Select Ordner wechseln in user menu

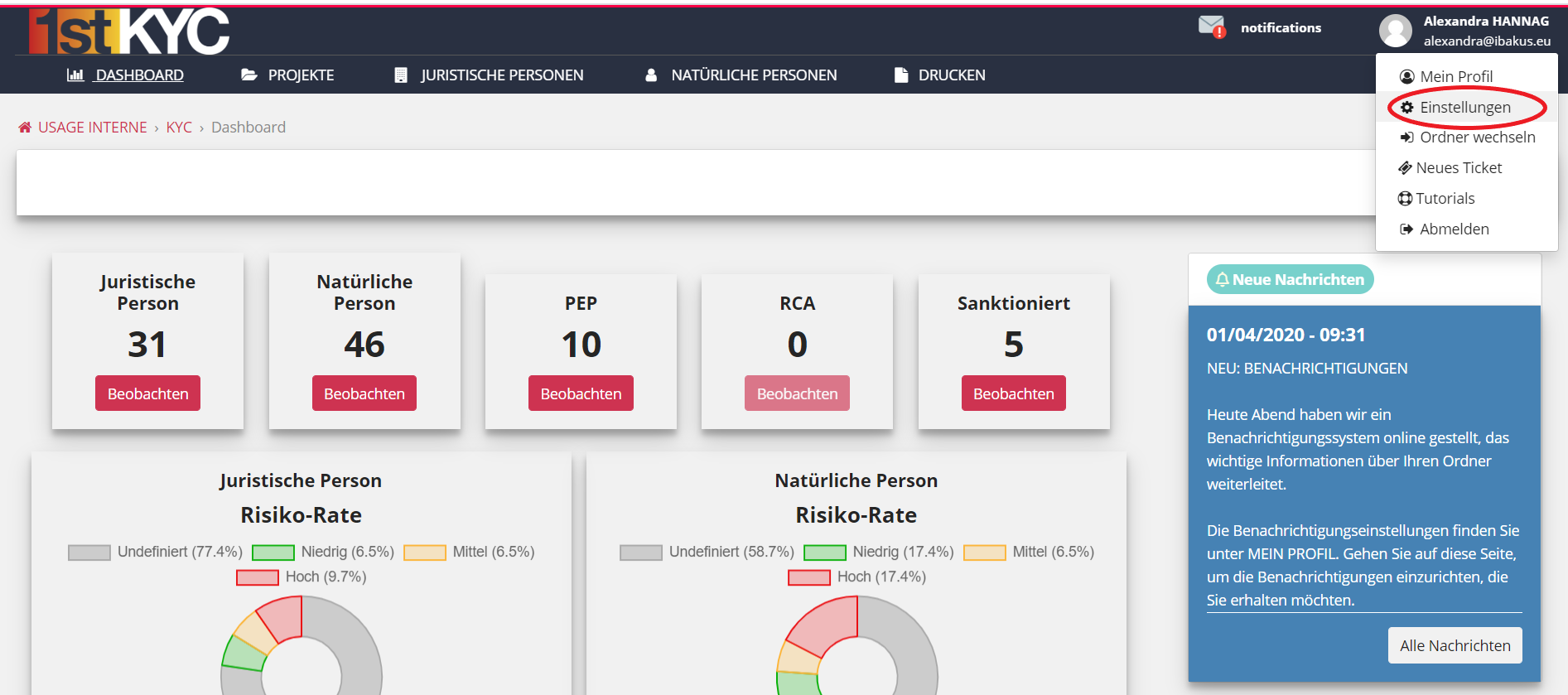tap(1466, 138)
